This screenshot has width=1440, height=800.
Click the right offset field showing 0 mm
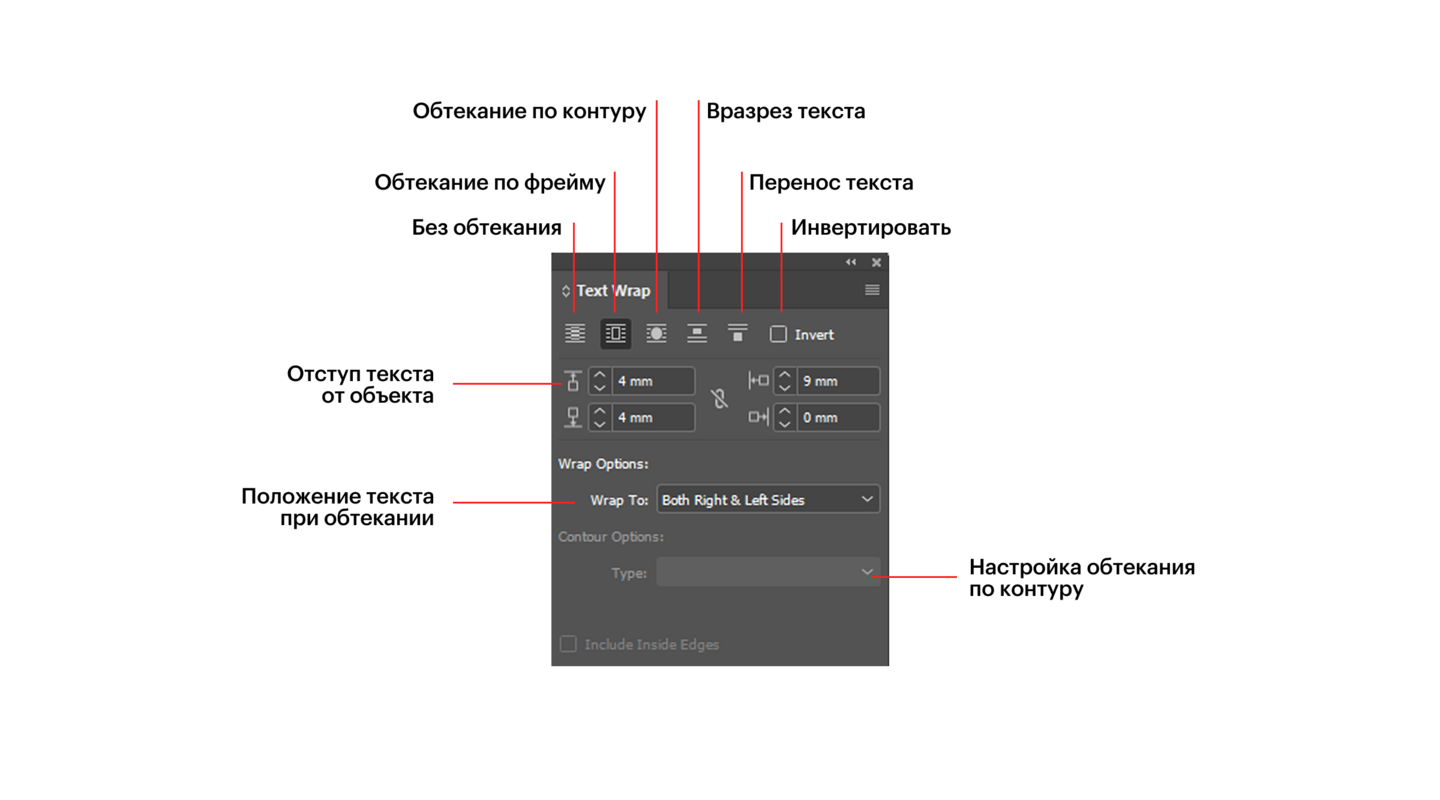coord(838,417)
